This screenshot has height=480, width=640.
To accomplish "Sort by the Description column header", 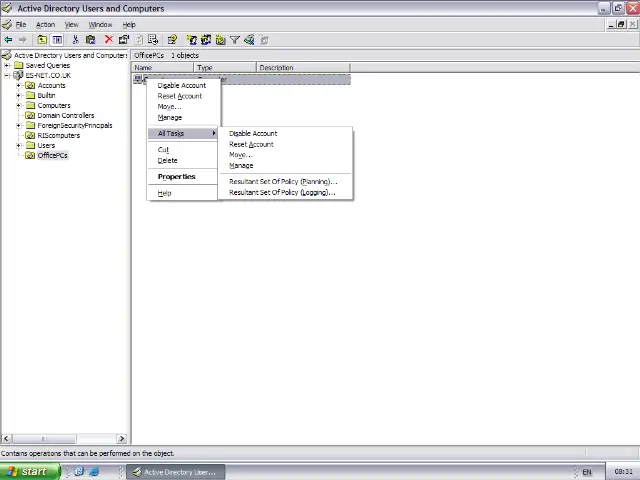I will (x=303, y=67).
